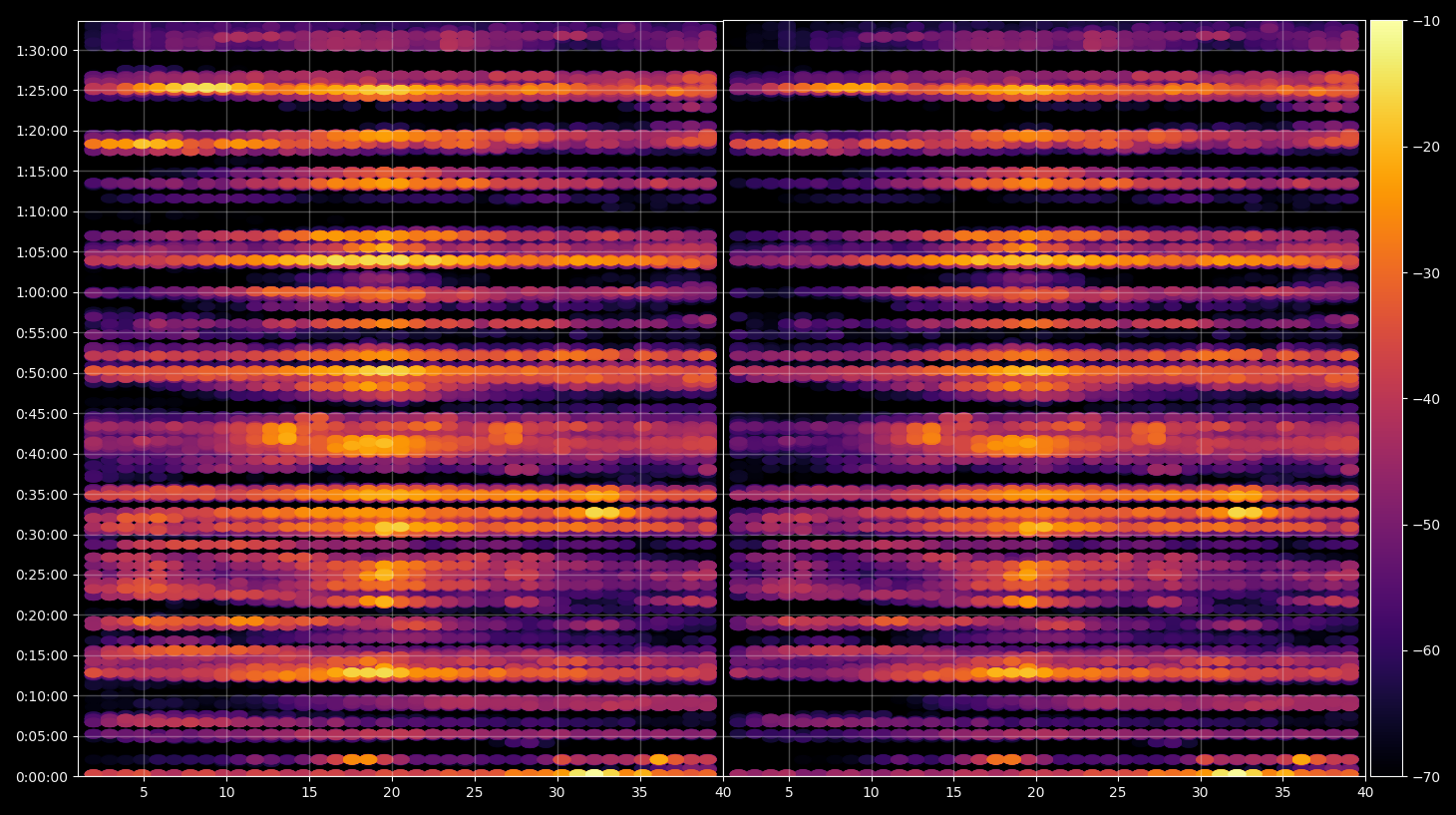Viewport: 1456px width, 815px height.
Task: Select x-axis label 15 under left plot
Action: 309,793
